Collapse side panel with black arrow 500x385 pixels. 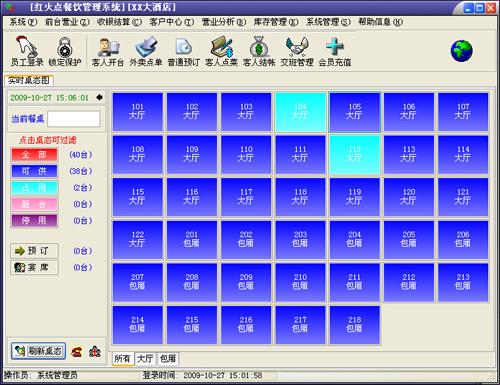click(x=99, y=97)
